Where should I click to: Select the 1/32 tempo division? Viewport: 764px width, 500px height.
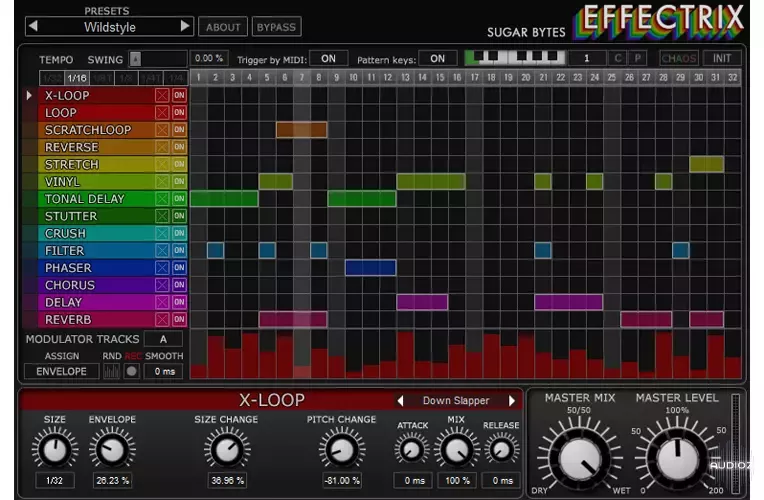point(52,78)
